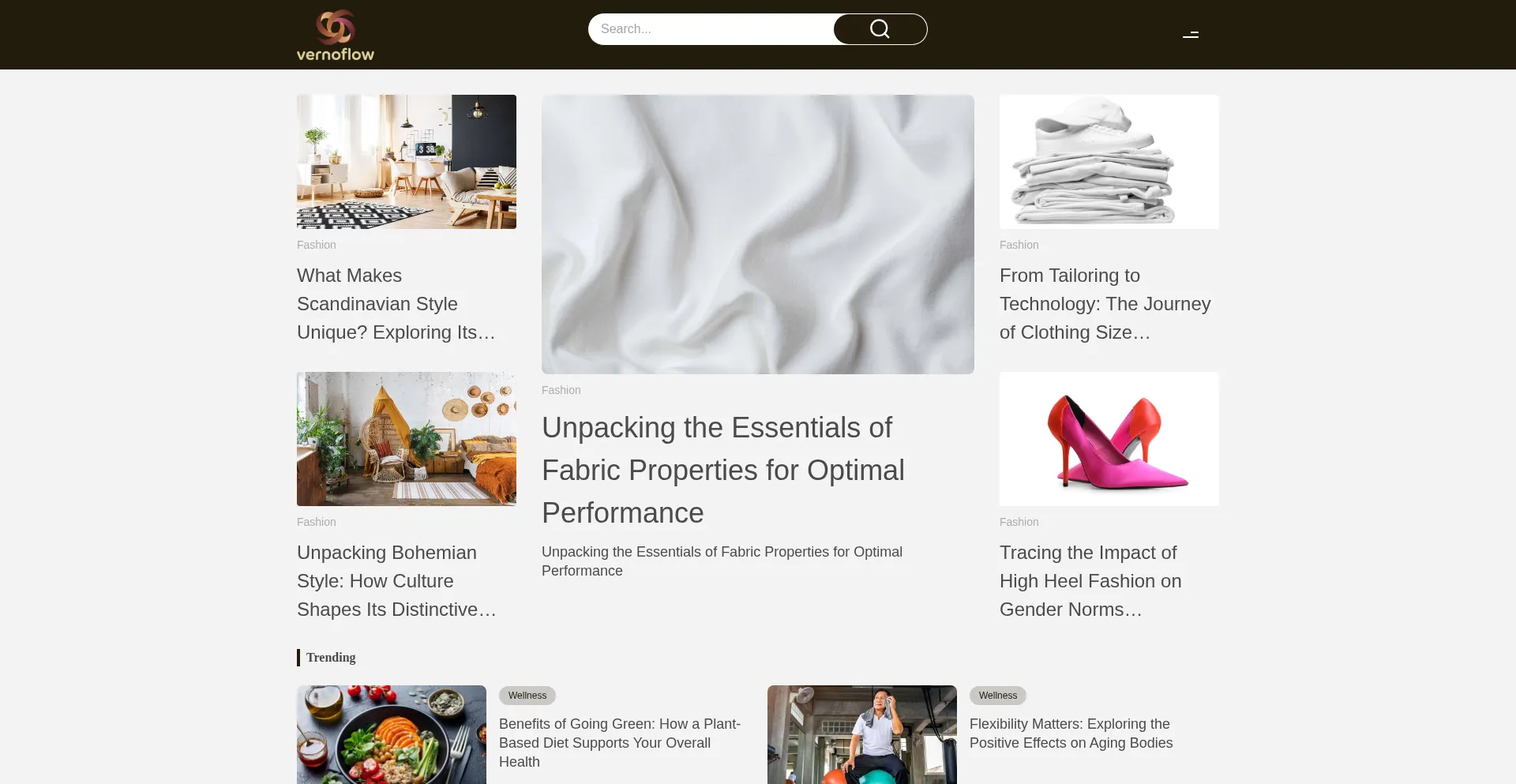
Task: Read 'What Makes Scandinavian Style Unique' article
Action: [396, 304]
